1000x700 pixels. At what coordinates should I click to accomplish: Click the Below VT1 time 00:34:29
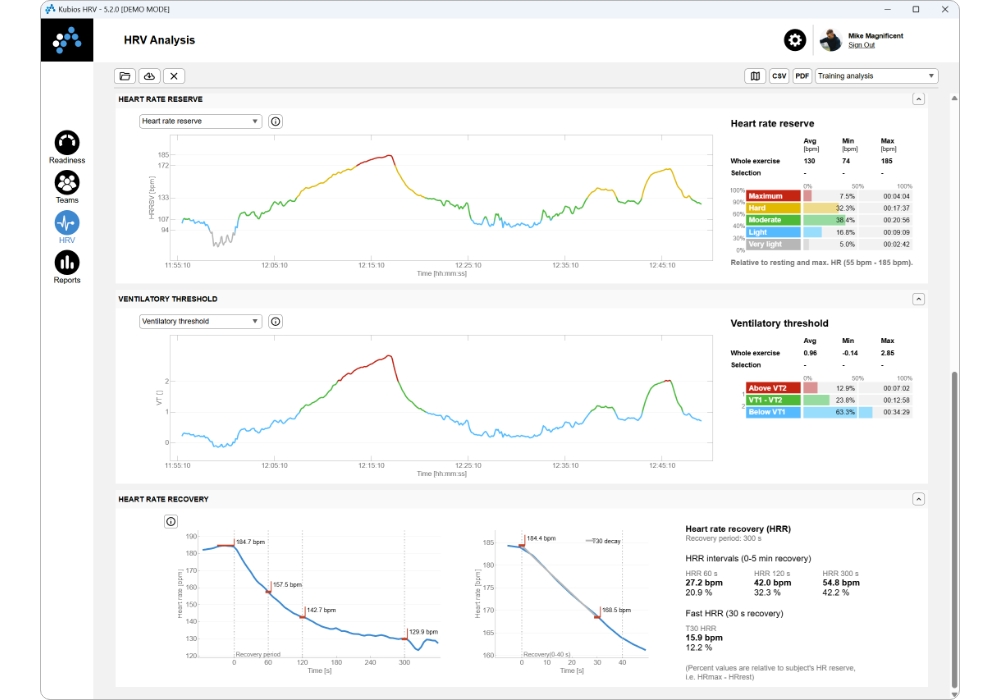coord(897,412)
